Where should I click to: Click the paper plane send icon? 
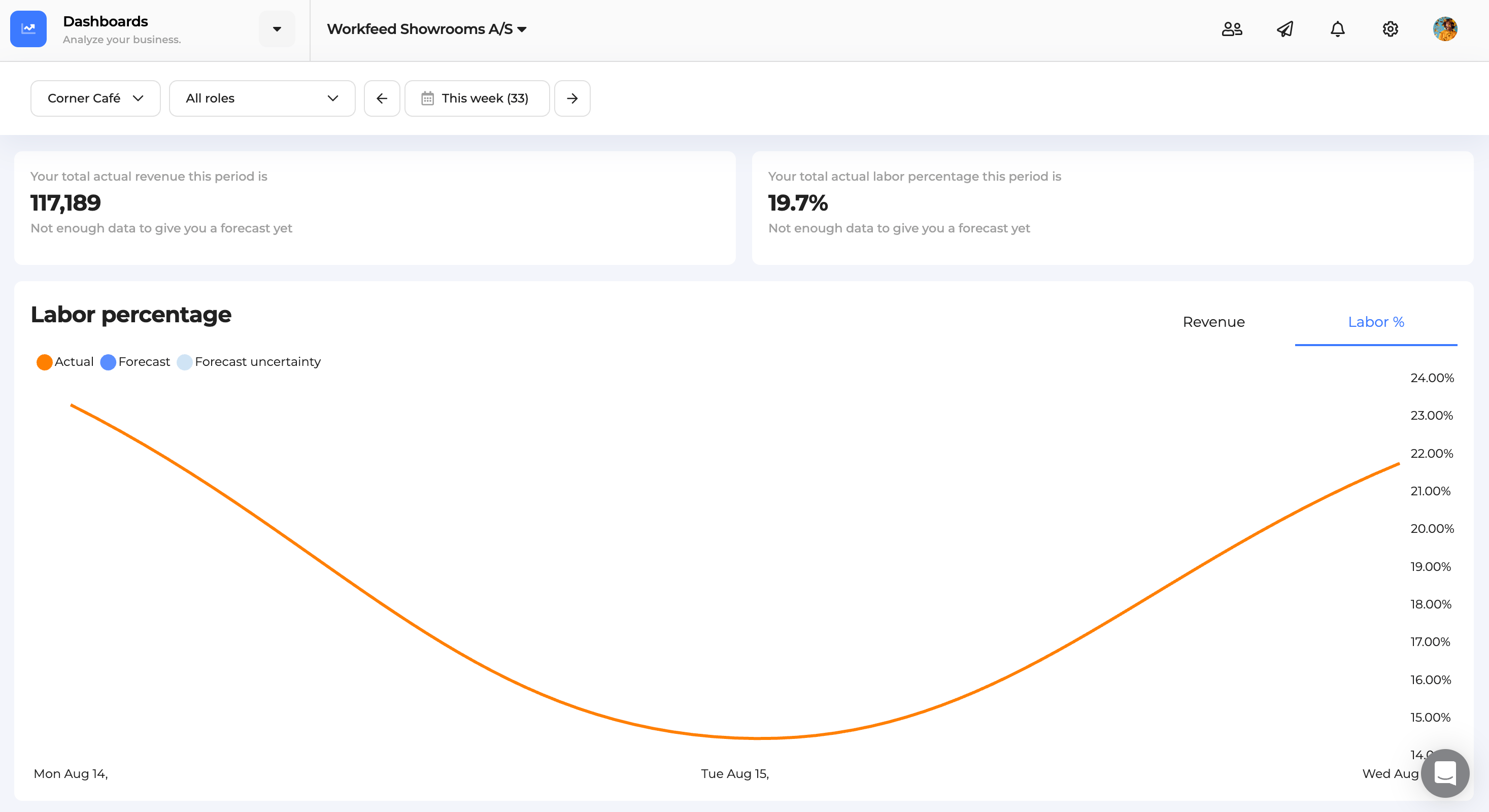[1285, 29]
